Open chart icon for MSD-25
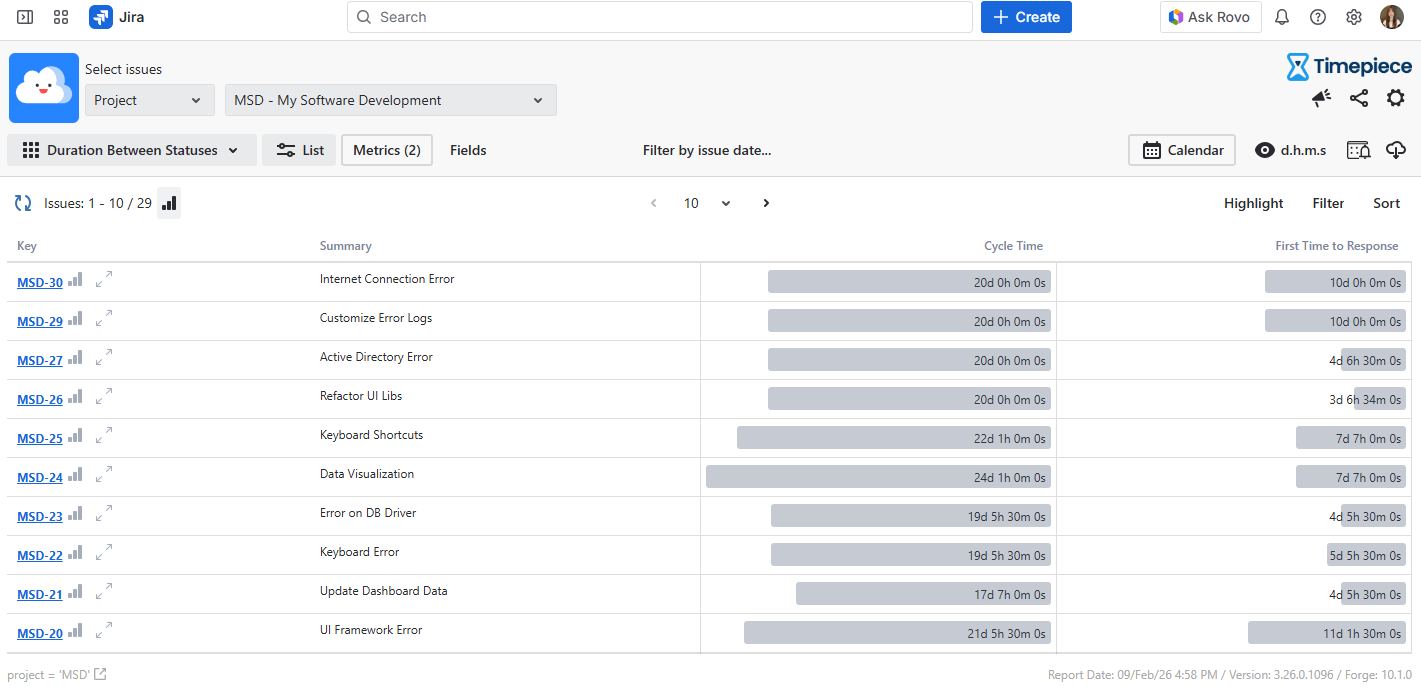This screenshot has height=692, width=1421. pyautogui.click(x=76, y=437)
